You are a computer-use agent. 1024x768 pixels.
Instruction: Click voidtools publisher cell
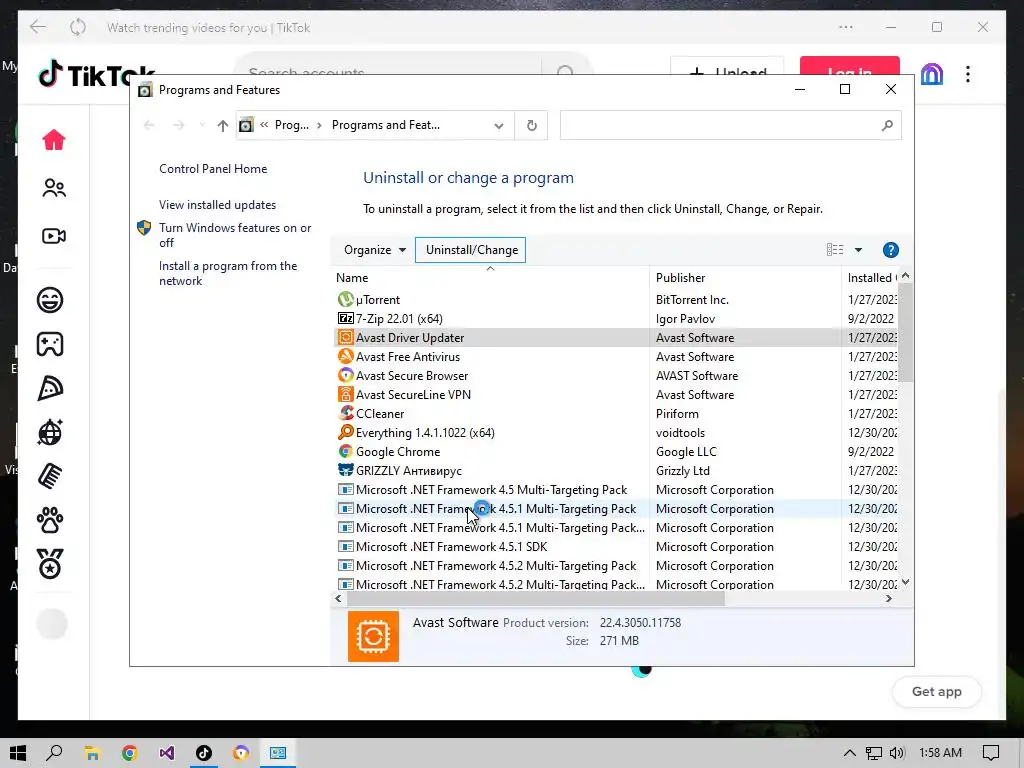[680, 433]
